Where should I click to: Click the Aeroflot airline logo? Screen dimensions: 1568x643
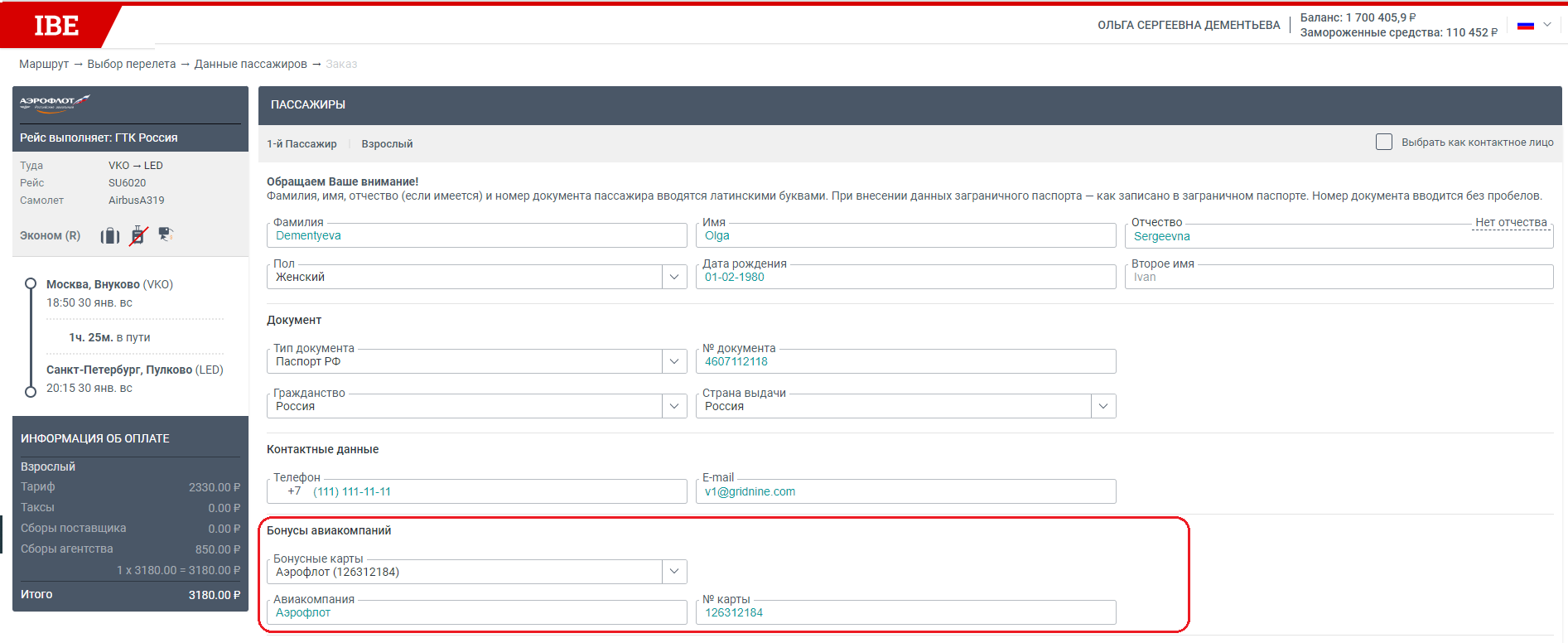click(55, 103)
